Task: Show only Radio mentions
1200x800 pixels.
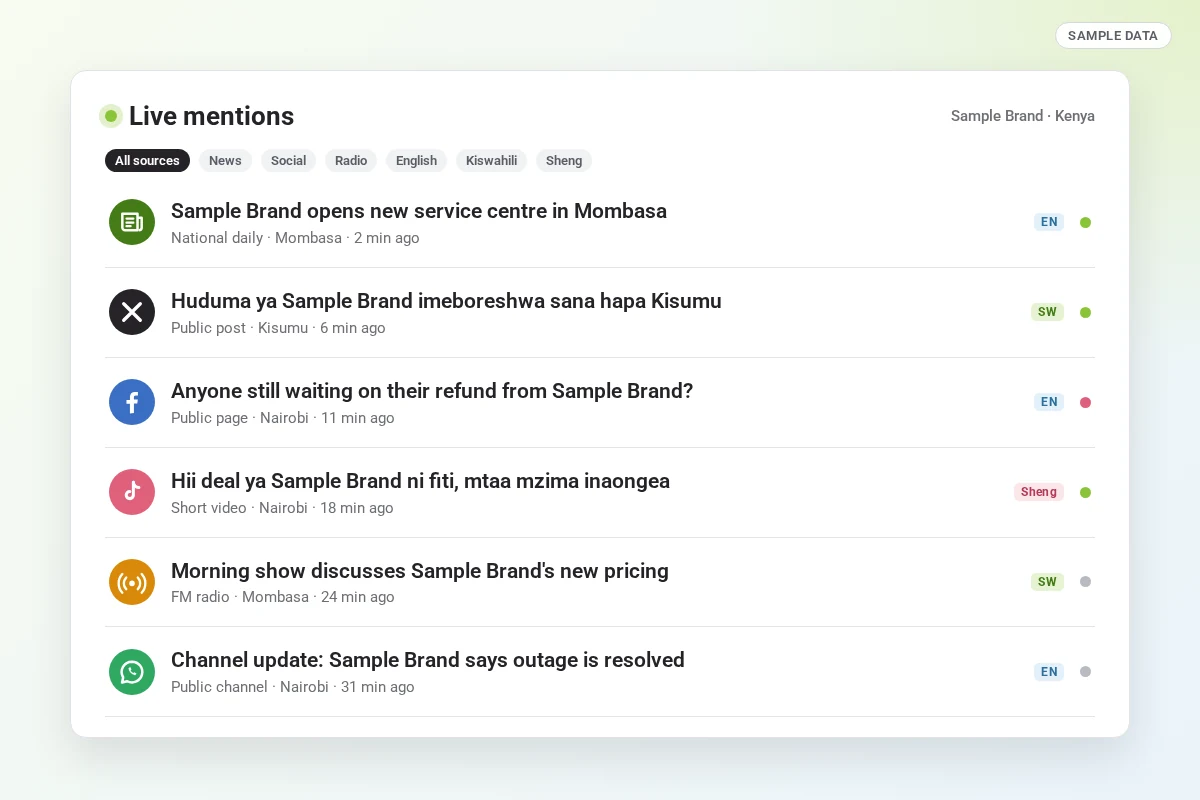Action: point(351,160)
